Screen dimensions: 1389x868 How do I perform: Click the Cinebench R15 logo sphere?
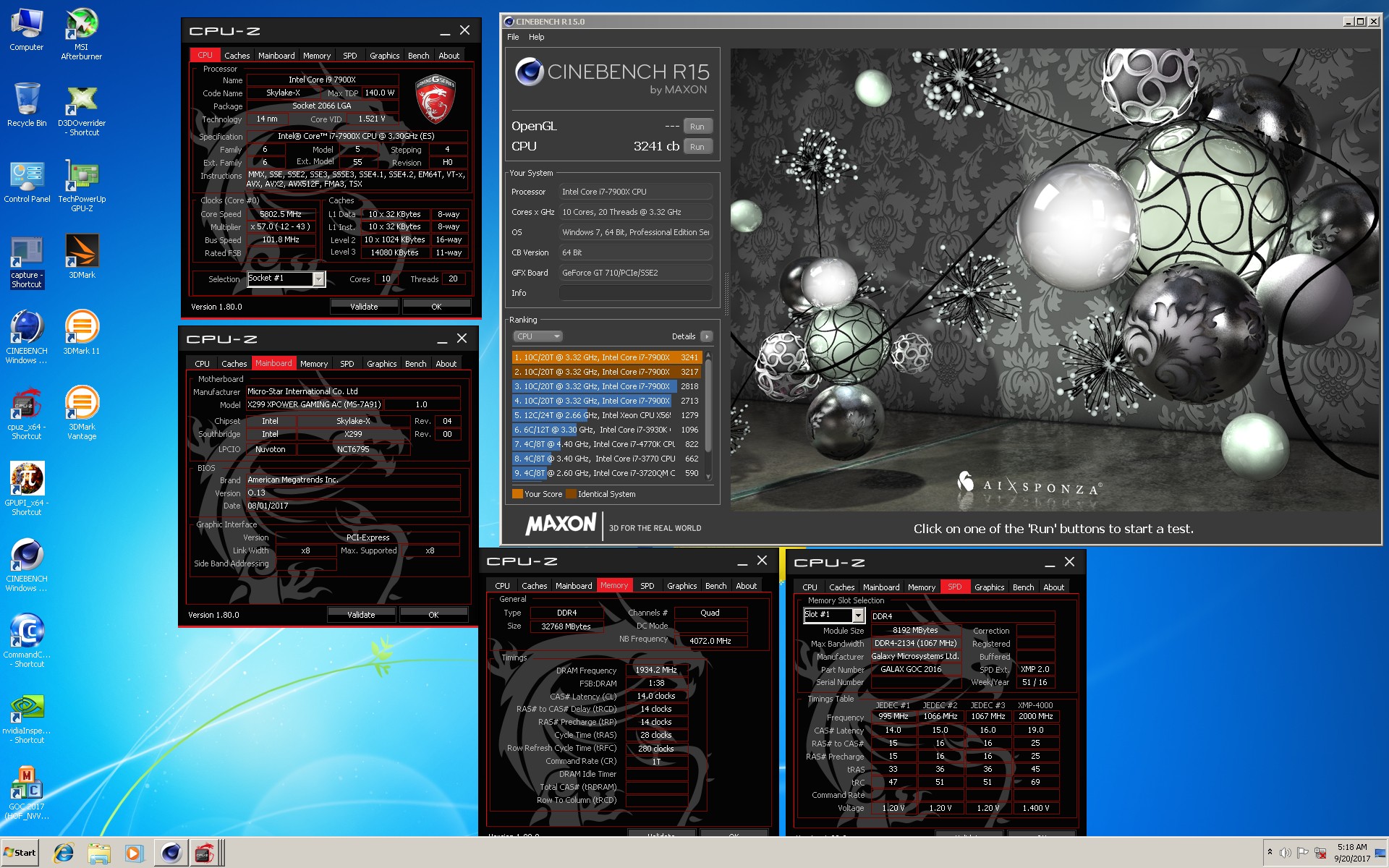coord(530,72)
